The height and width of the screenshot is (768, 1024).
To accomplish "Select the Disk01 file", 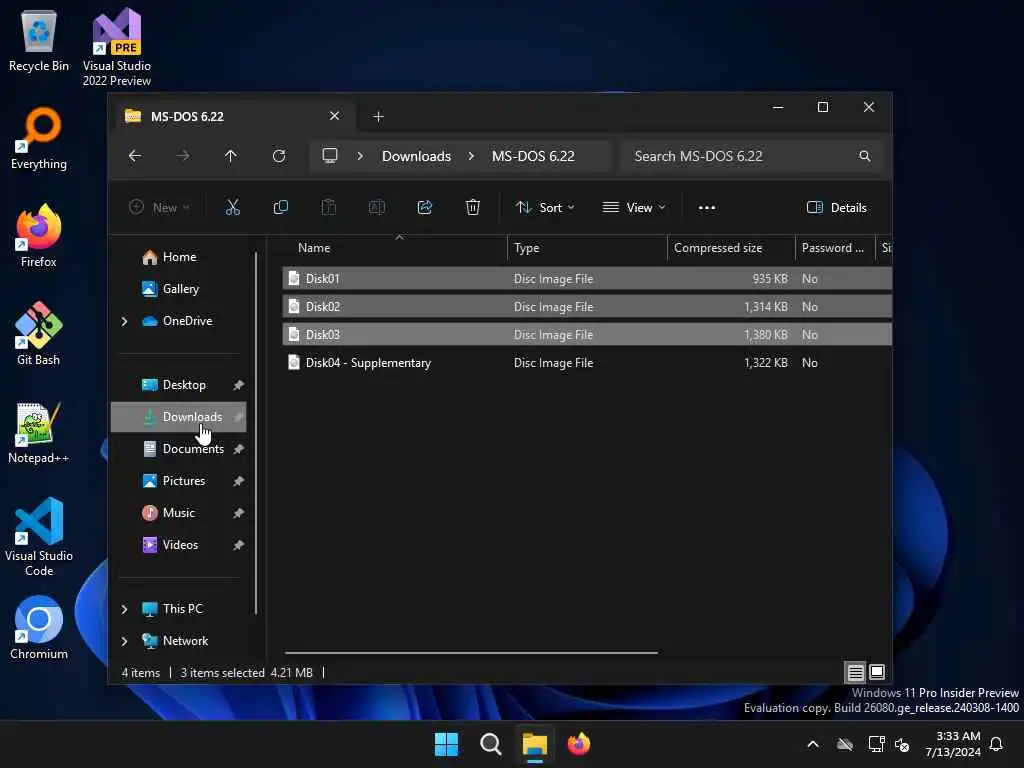I will click(x=586, y=279).
